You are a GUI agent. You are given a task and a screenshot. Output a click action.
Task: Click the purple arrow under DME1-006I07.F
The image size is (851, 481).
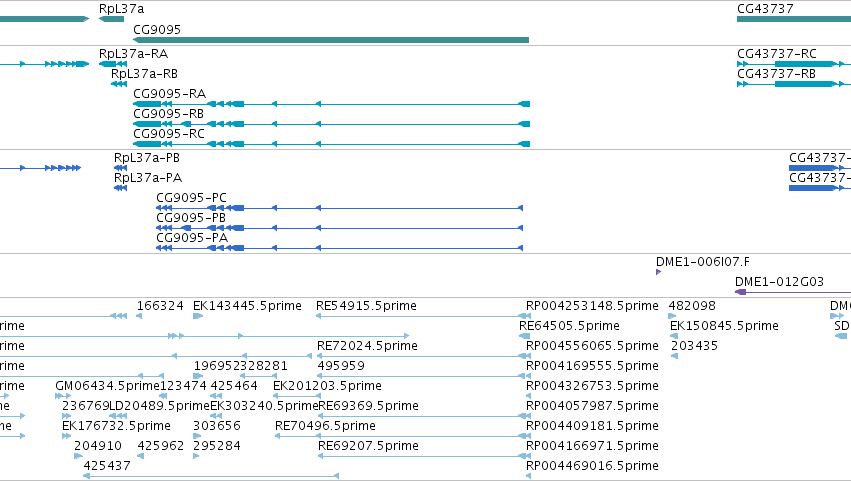pos(658,272)
